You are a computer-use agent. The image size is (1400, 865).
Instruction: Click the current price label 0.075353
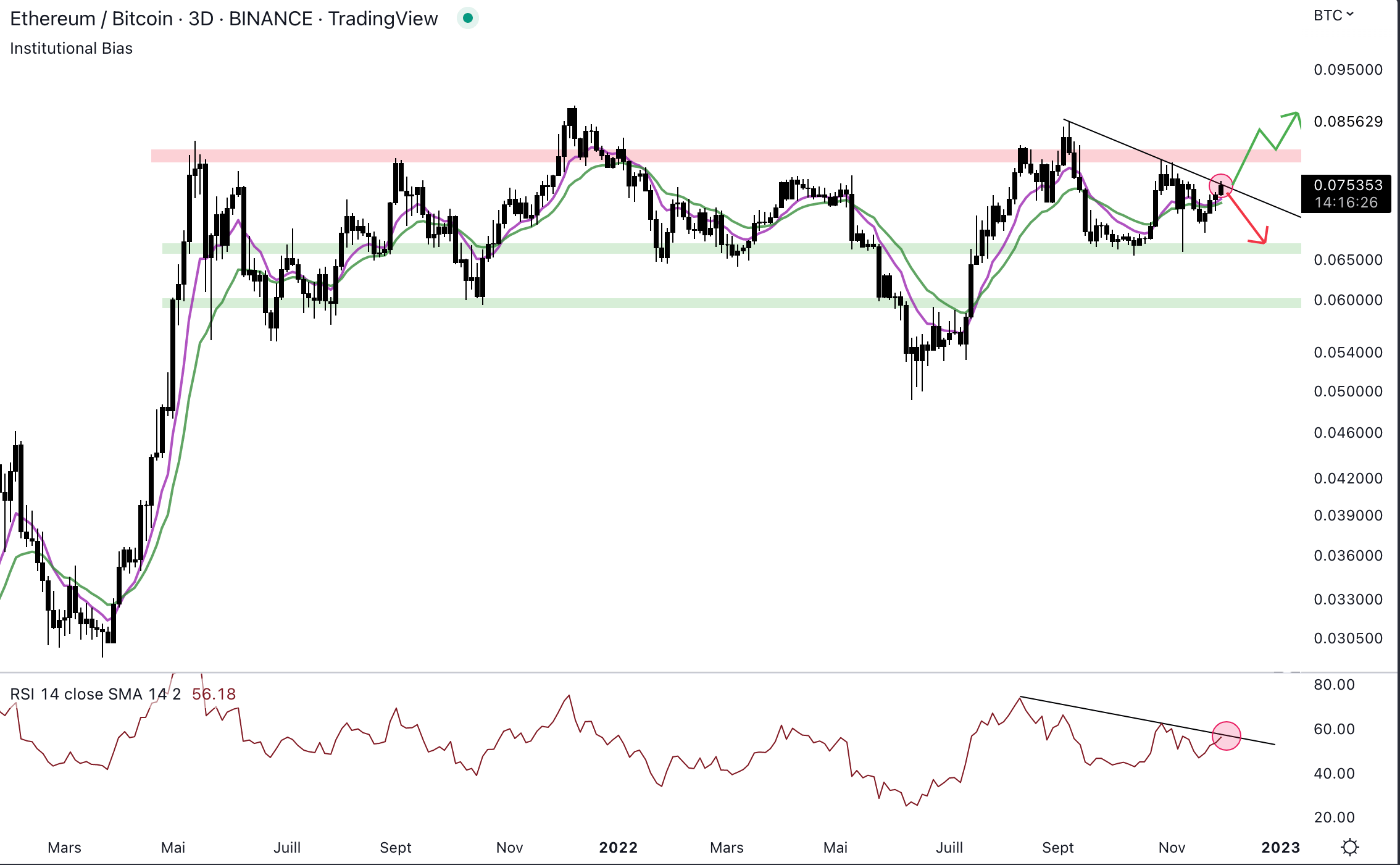pyautogui.click(x=1348, y=185)
